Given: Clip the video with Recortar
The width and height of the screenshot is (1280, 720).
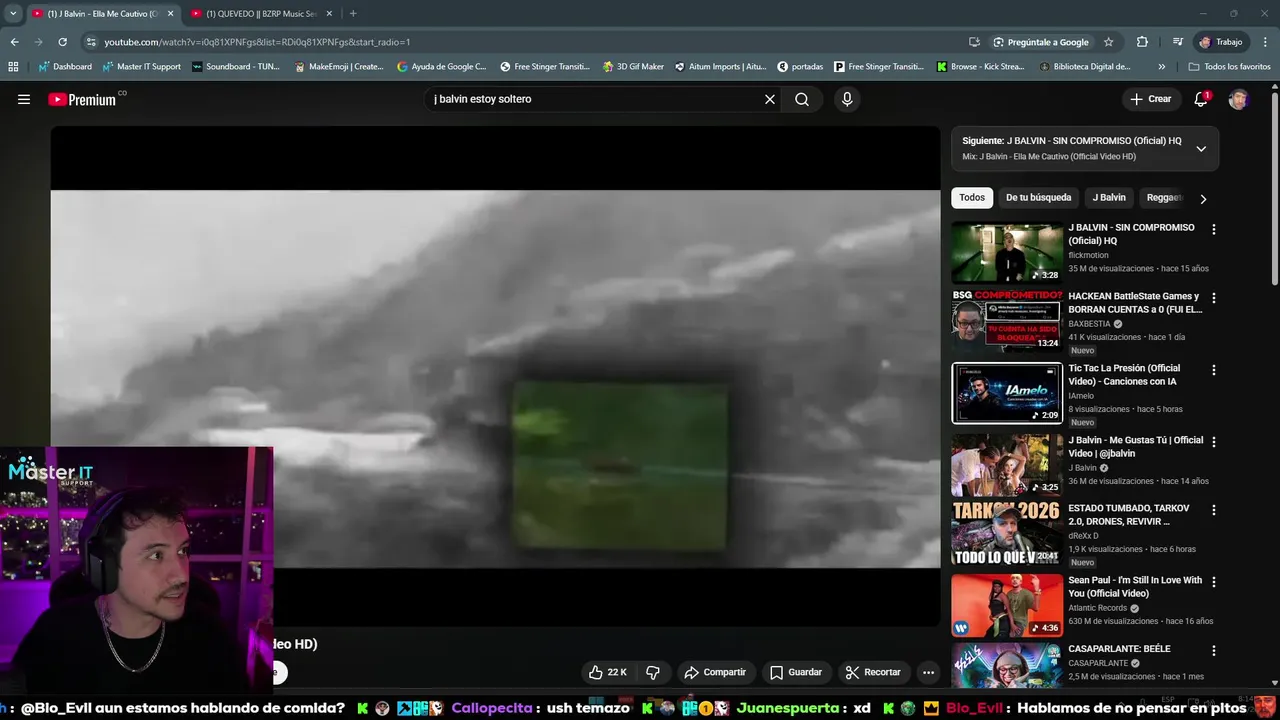Looking at the screenshot, I should pyautogui.click(x=873, y=672).
